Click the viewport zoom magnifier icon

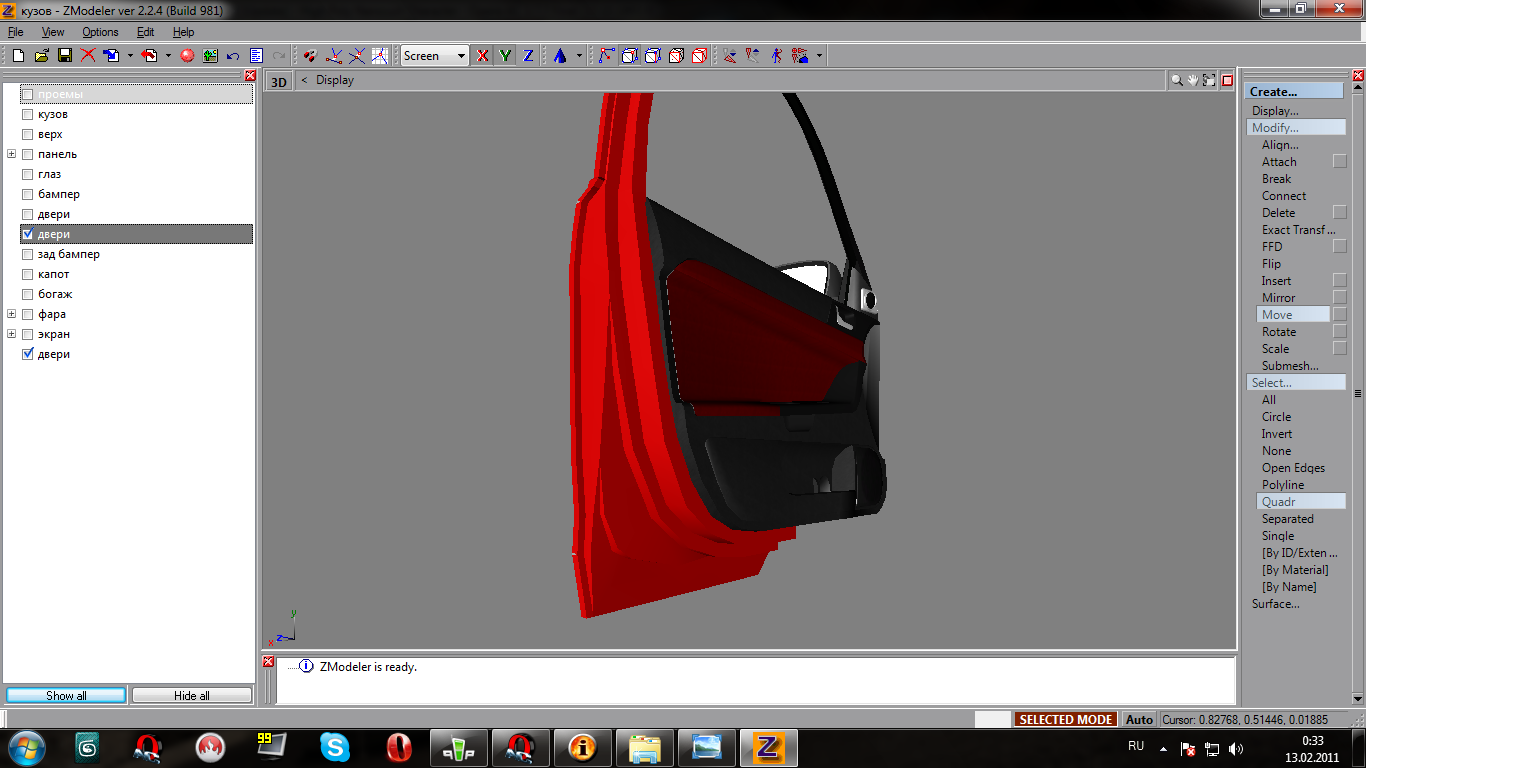(1177, 80)
